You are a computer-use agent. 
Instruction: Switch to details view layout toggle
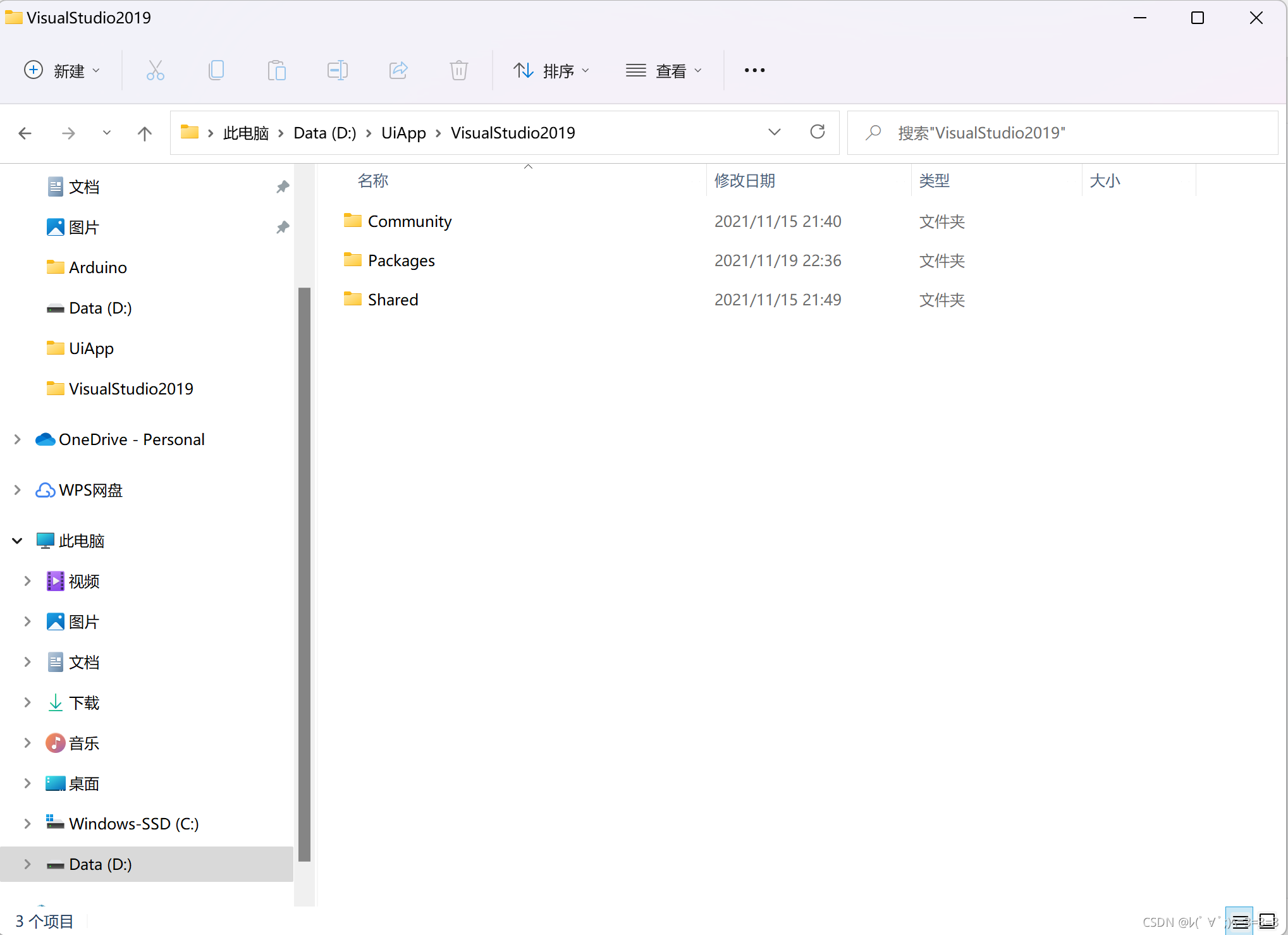[1240, 921]
